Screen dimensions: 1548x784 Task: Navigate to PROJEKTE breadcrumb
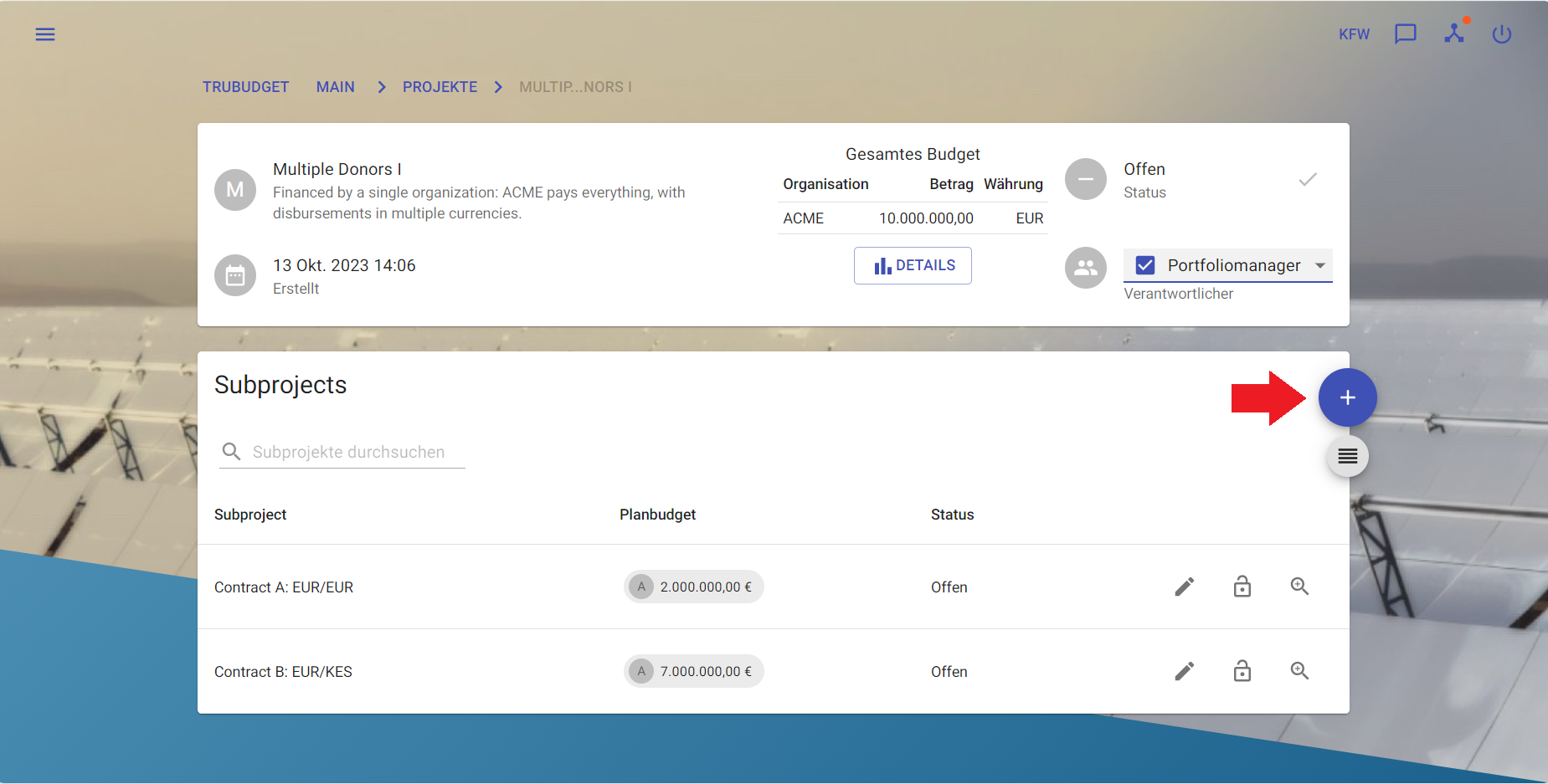(440, 87)
